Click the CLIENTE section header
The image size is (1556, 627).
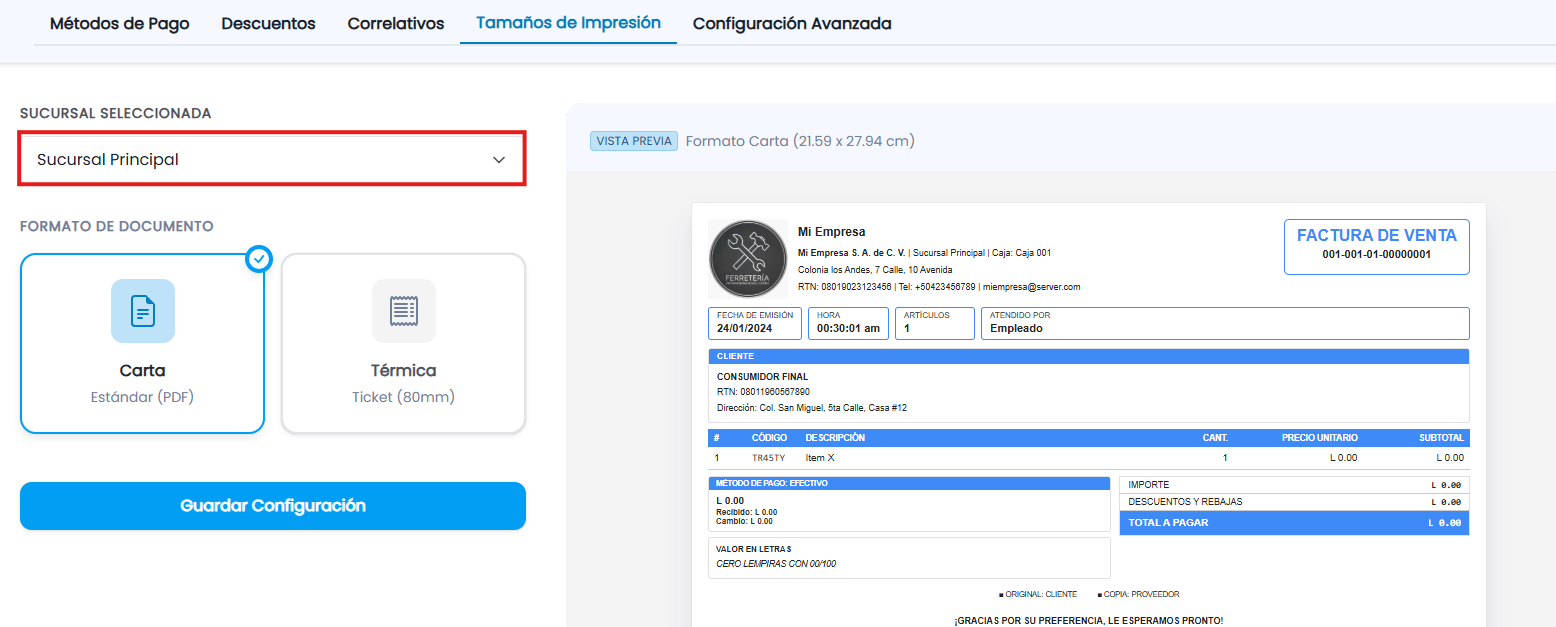click(x=1088, y=356)
